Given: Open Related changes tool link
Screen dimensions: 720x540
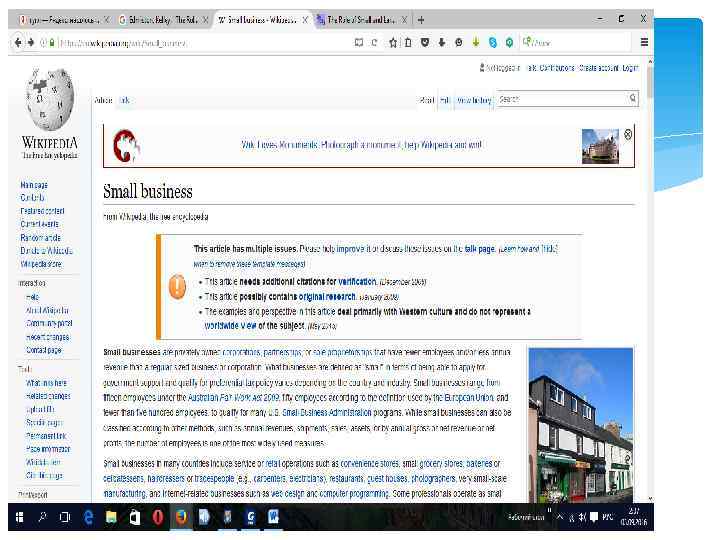Looking at the screenshot, I should (x=48, y=396).
